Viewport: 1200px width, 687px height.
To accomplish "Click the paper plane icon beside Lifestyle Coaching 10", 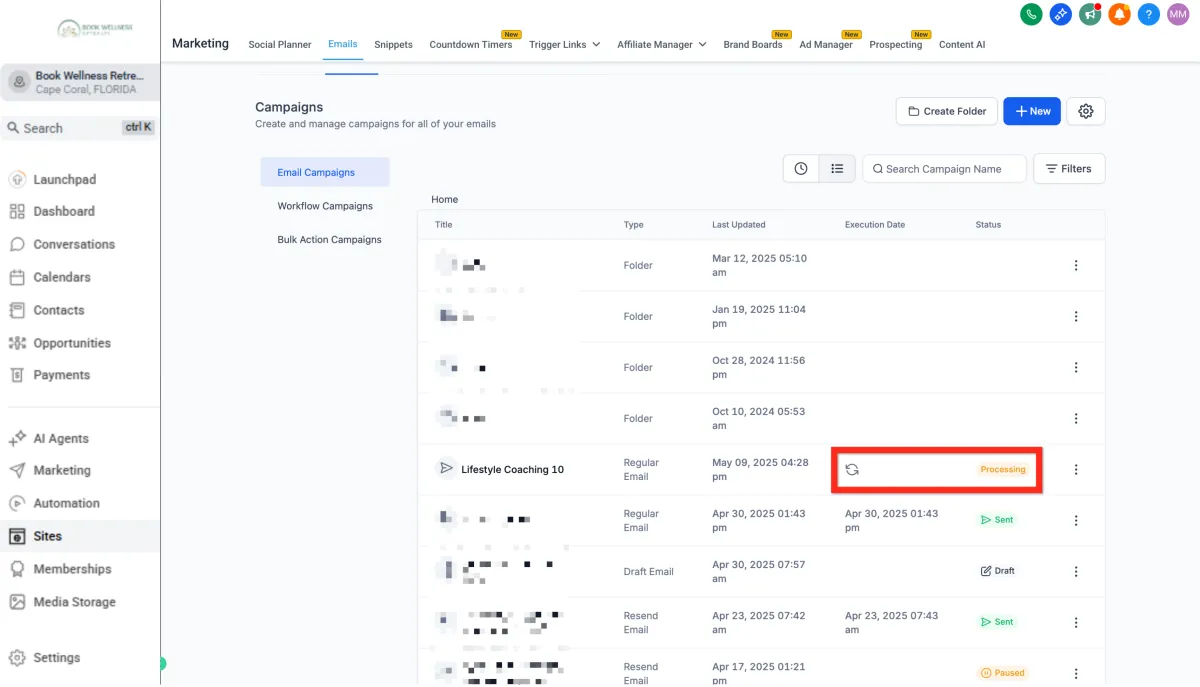I will click(446, 468).
